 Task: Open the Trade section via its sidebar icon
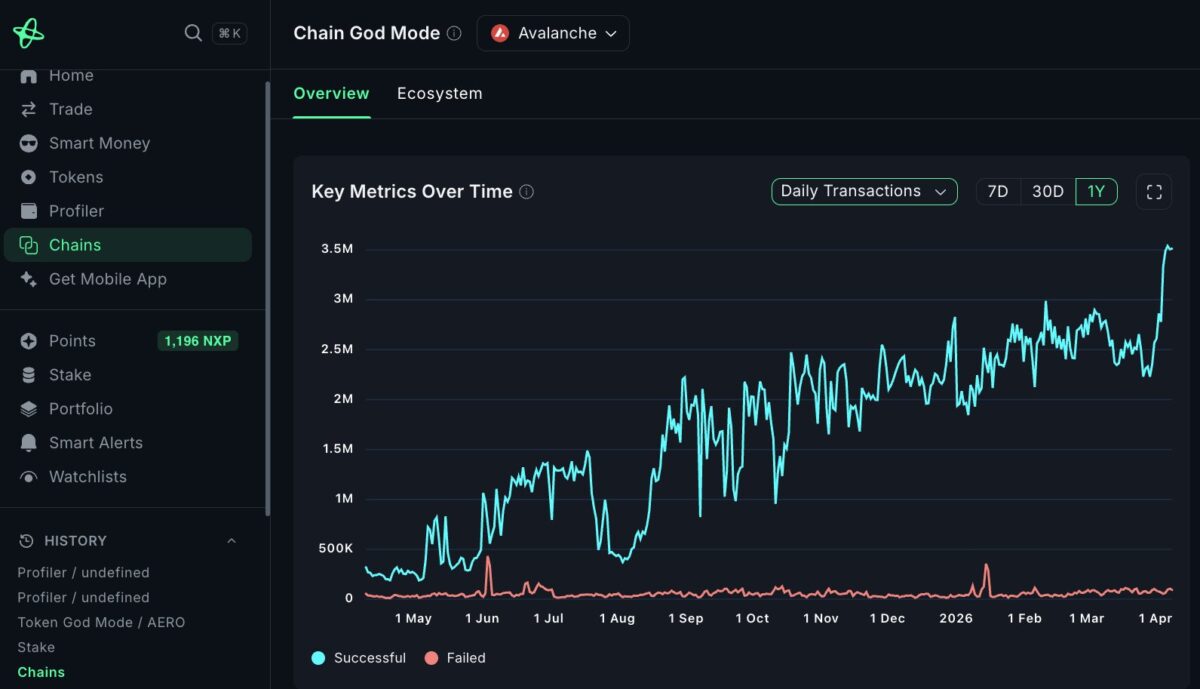coord(28,109)
